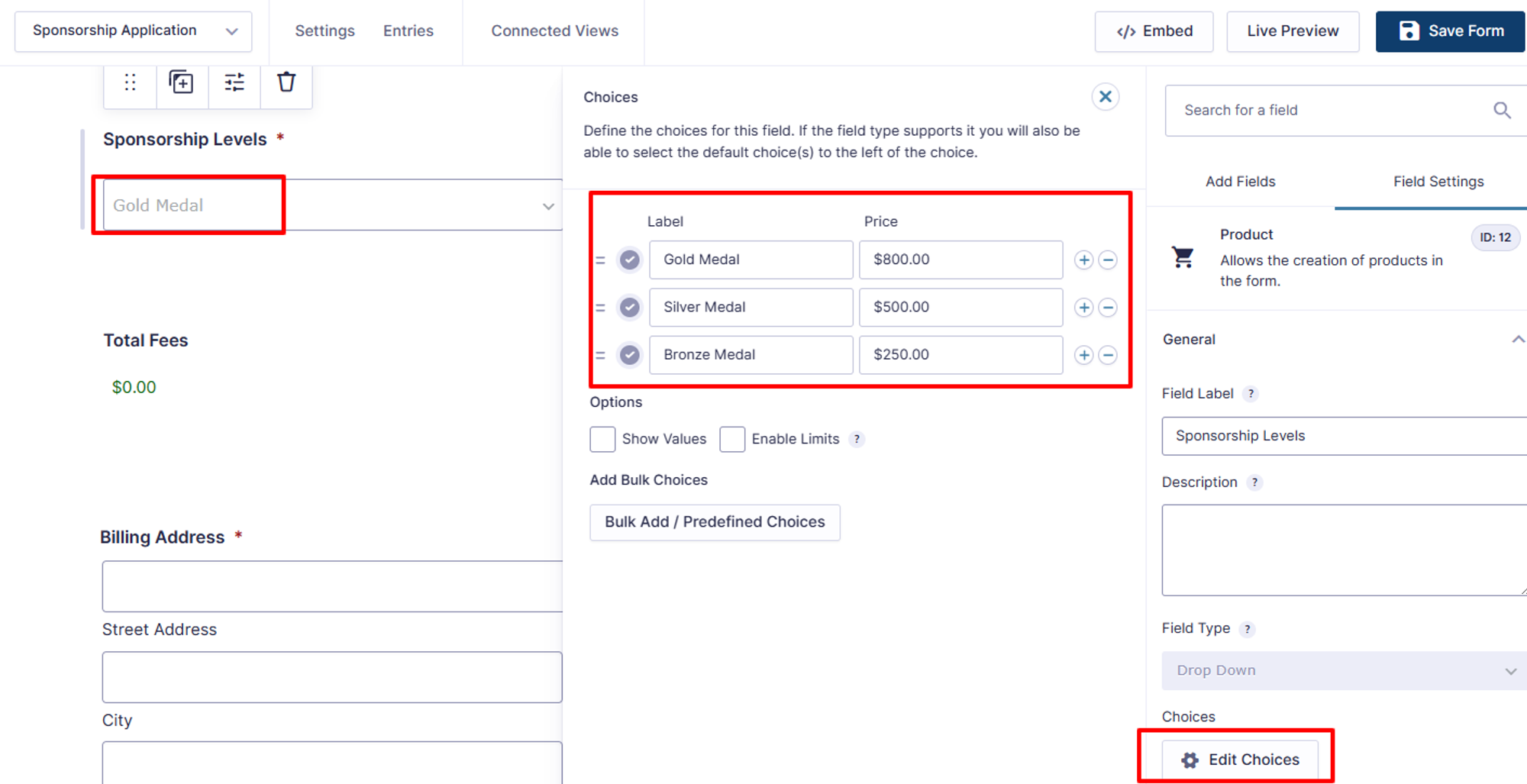Click the Description text area

pyautogui.click(x=1344, y=550)
